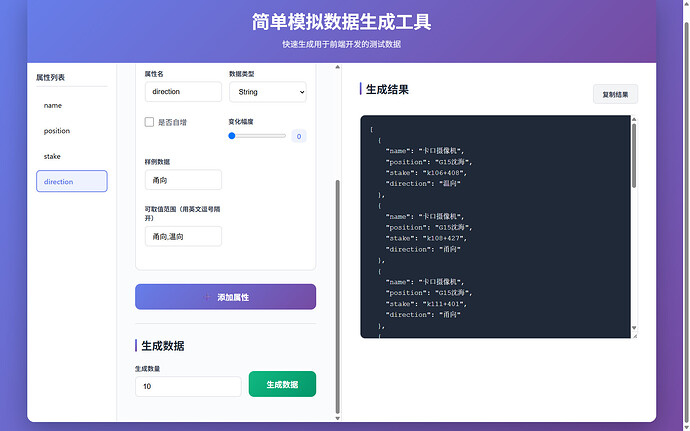Click the 添加属性 button

[x=225, y=297]
